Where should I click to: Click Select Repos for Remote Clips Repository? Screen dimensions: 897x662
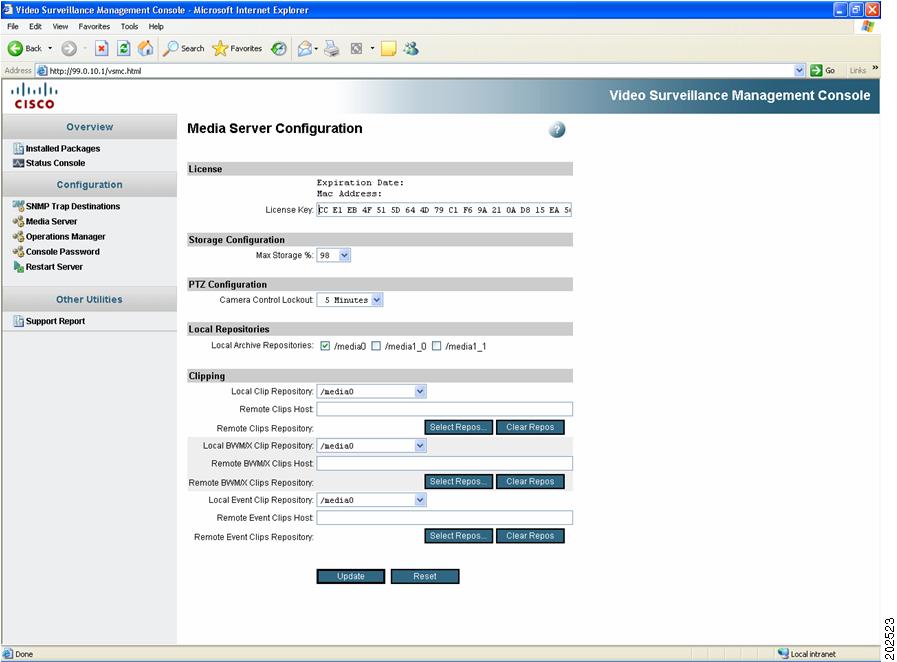(x=458, y=427)
